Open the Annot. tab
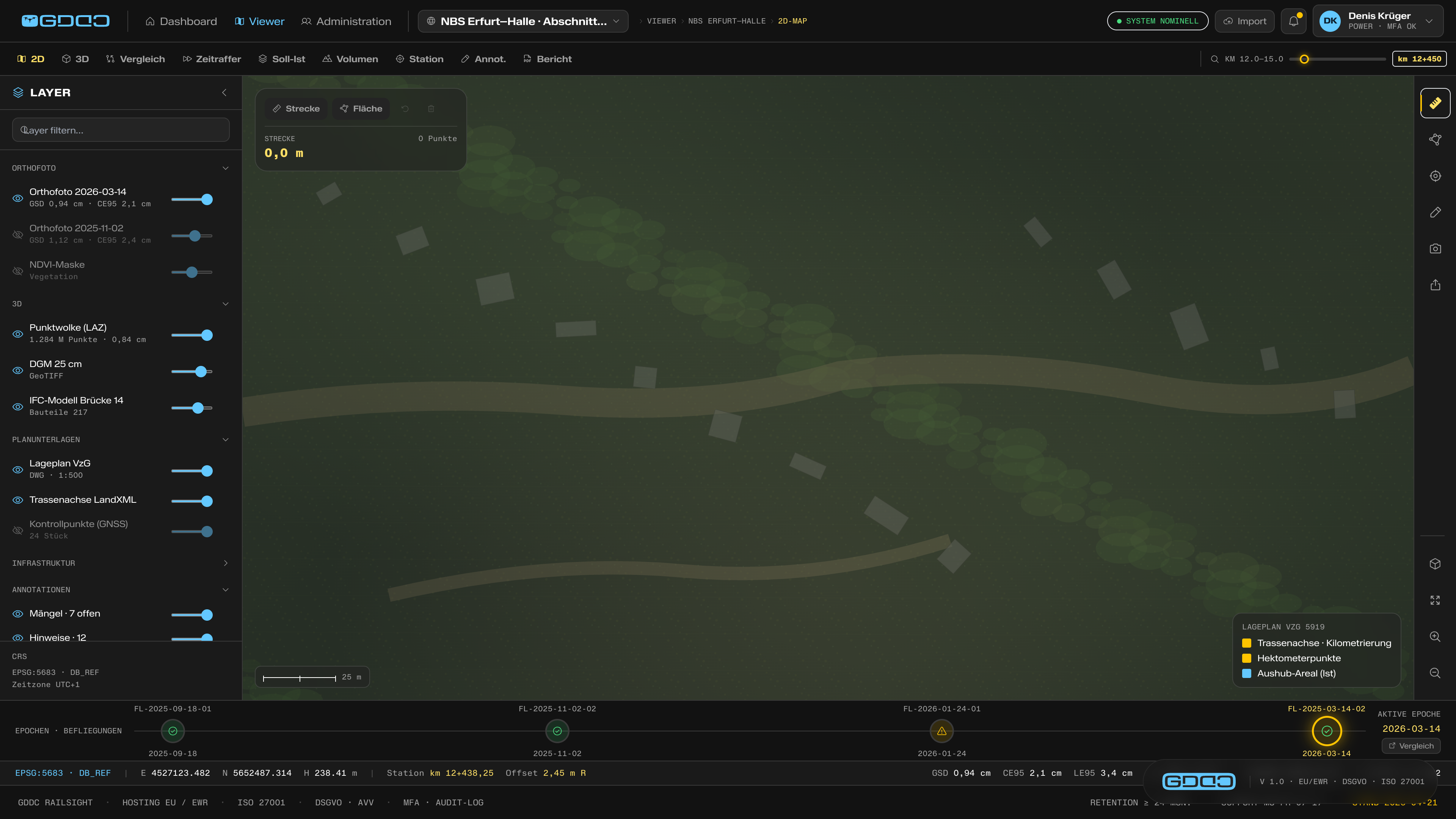The width and height of the screenshot is (1456, 819). coord(483,59)
